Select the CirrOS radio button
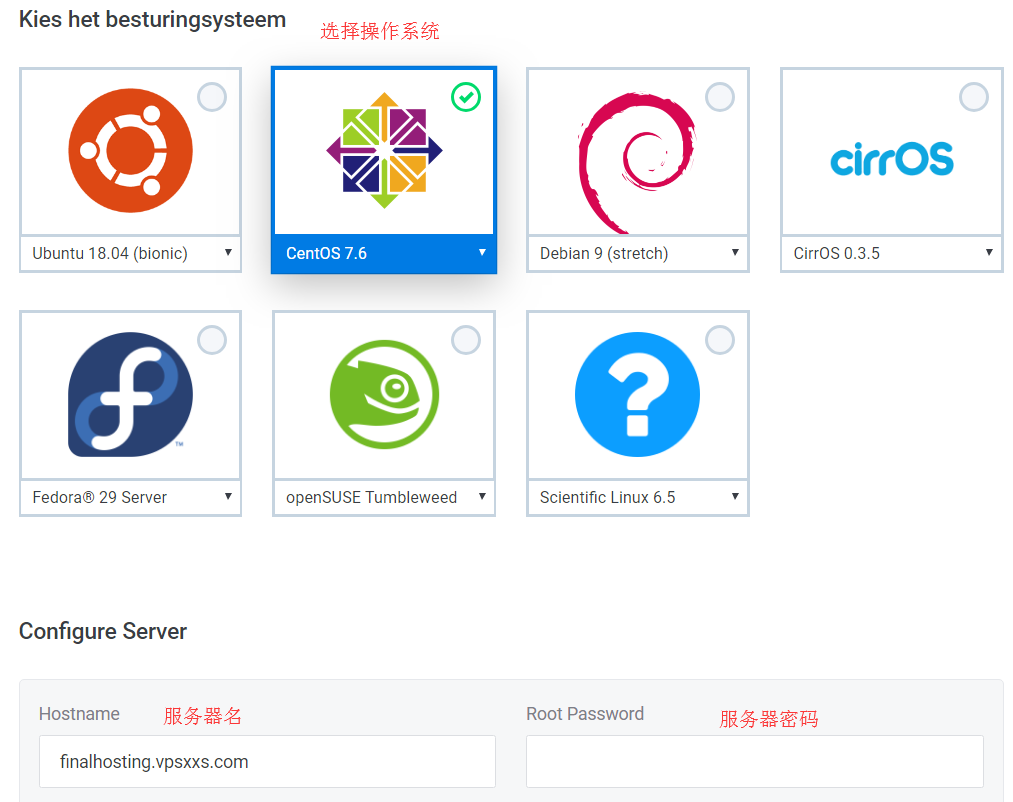The height and width of the screenshot is (802, 1013). pos(974,97)
